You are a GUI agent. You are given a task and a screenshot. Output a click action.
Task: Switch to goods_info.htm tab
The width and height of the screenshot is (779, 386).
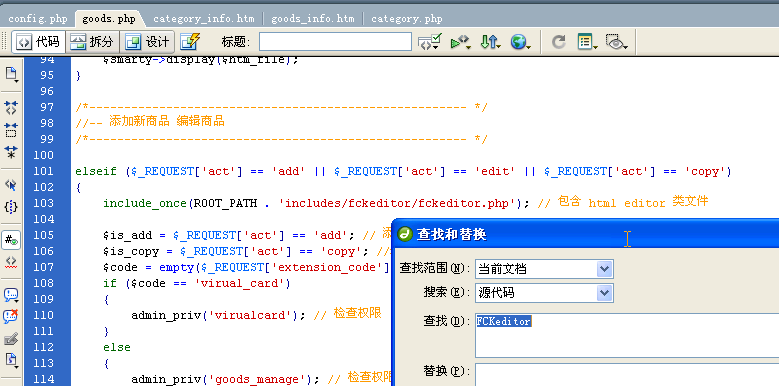pyautogui.click(x=312, y=19)
